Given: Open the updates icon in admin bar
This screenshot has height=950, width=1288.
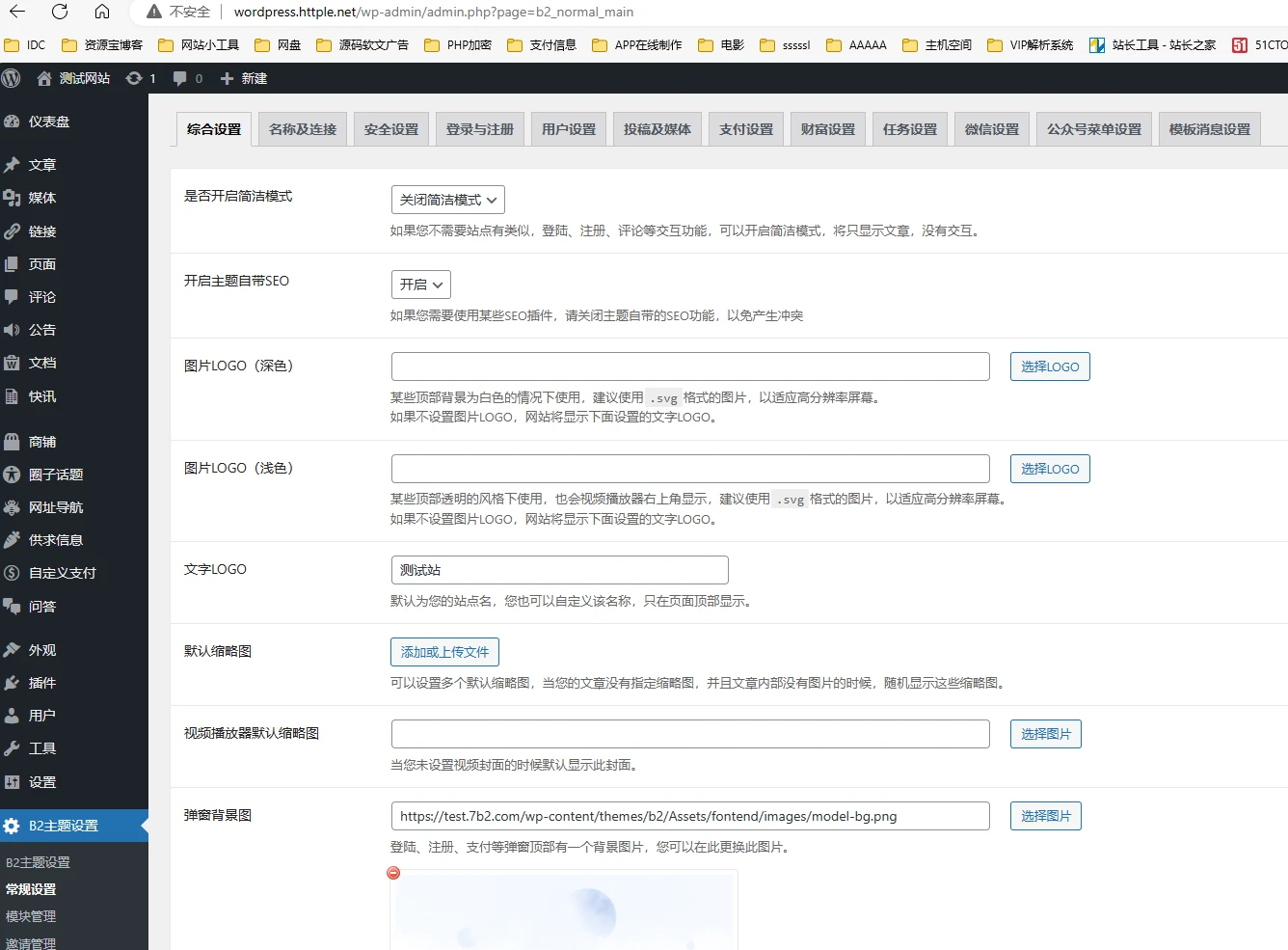Looking at the screenshot, I should [x=141, y=78].
